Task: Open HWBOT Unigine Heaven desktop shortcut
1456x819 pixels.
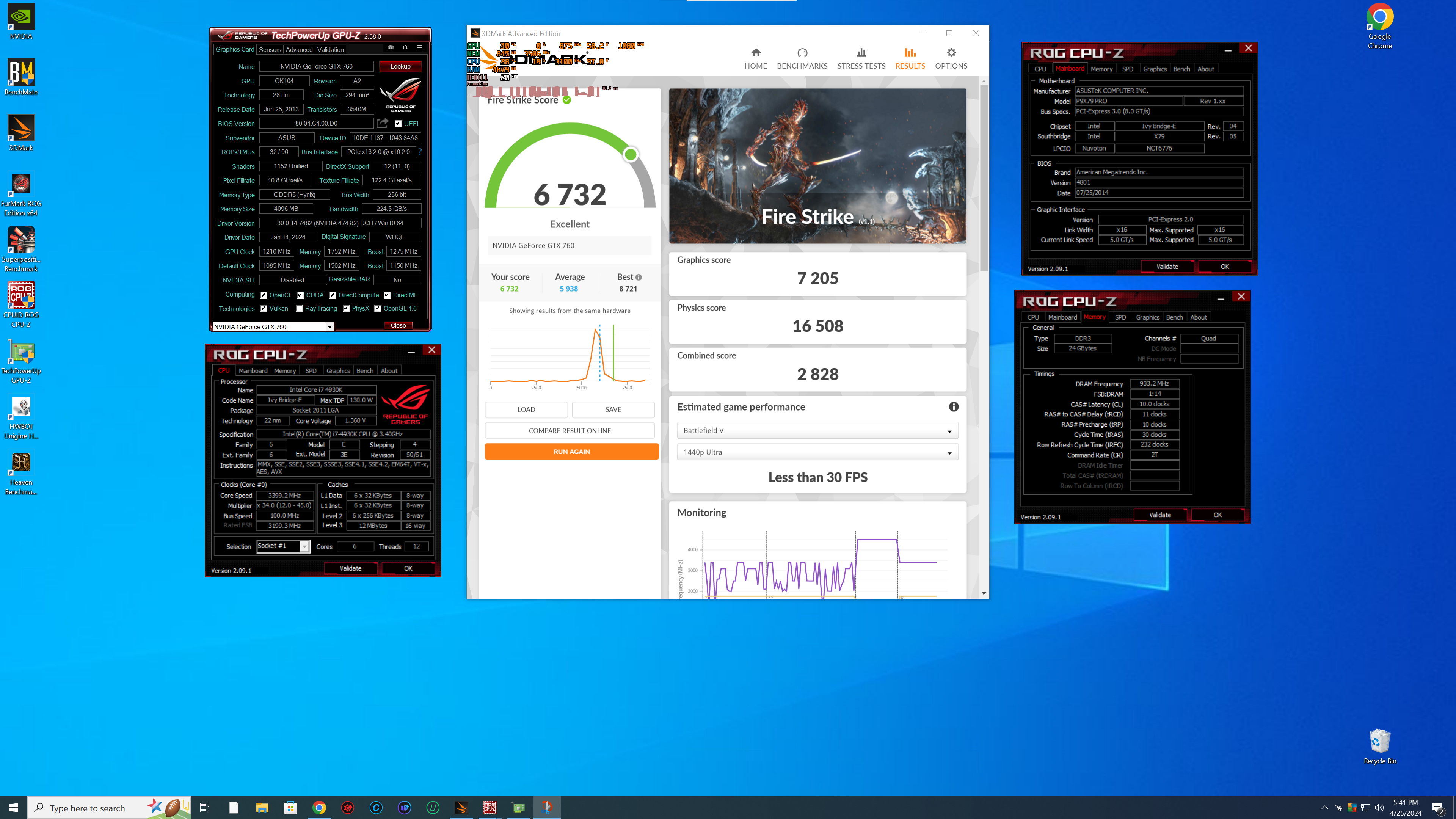Action: coord(21,418)
